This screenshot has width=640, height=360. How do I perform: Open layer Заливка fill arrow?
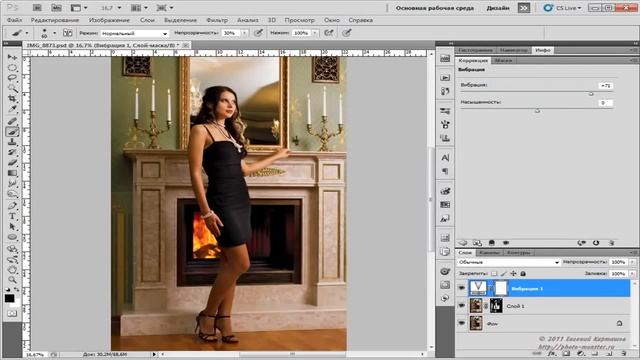point(632,273)
